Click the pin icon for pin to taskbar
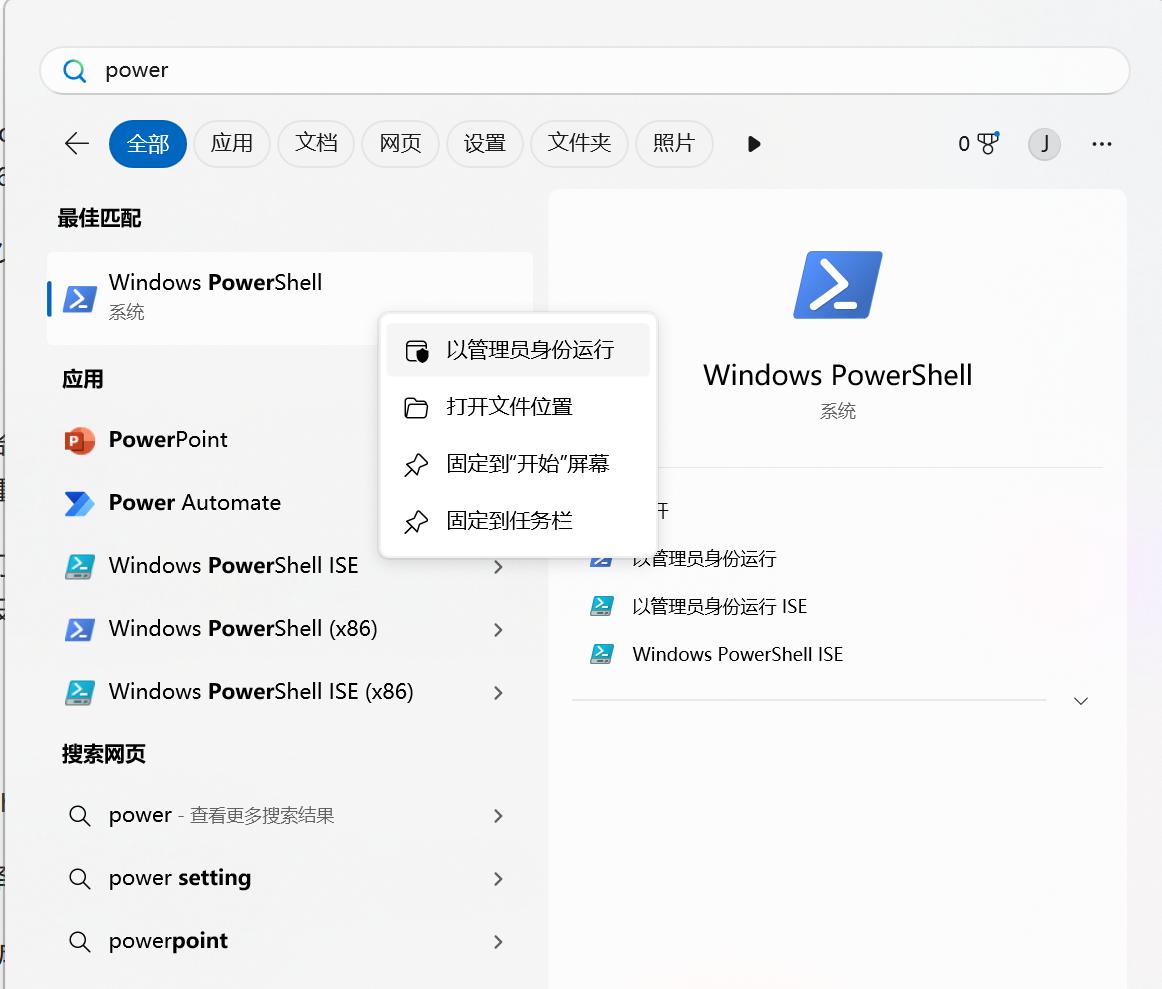1162x989 pixels. tap(416, 522)
